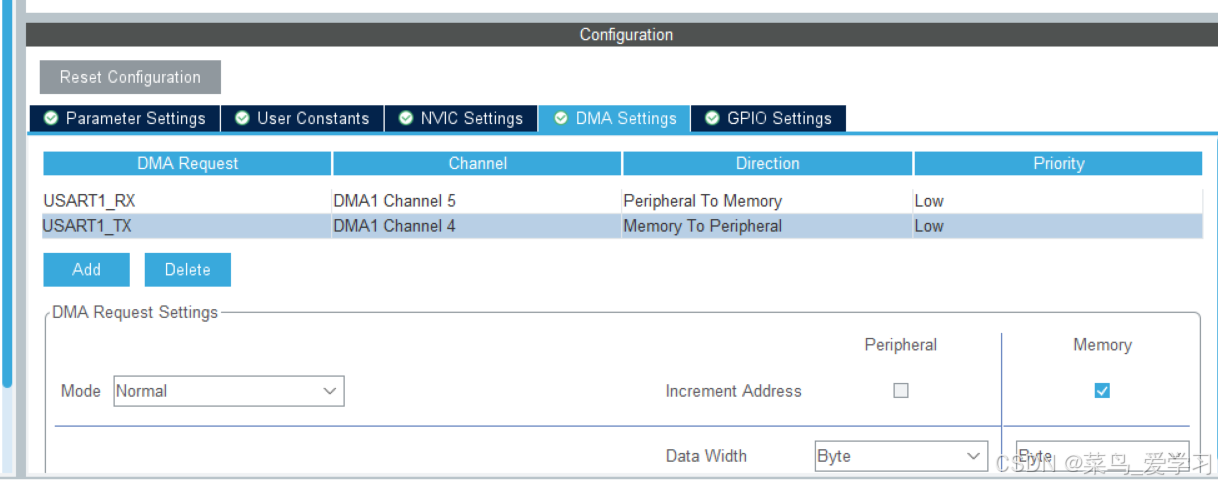Viewport: 1218px width, 483px height.
Task: Click the Priority column header
Action: tap(1058, 163)
